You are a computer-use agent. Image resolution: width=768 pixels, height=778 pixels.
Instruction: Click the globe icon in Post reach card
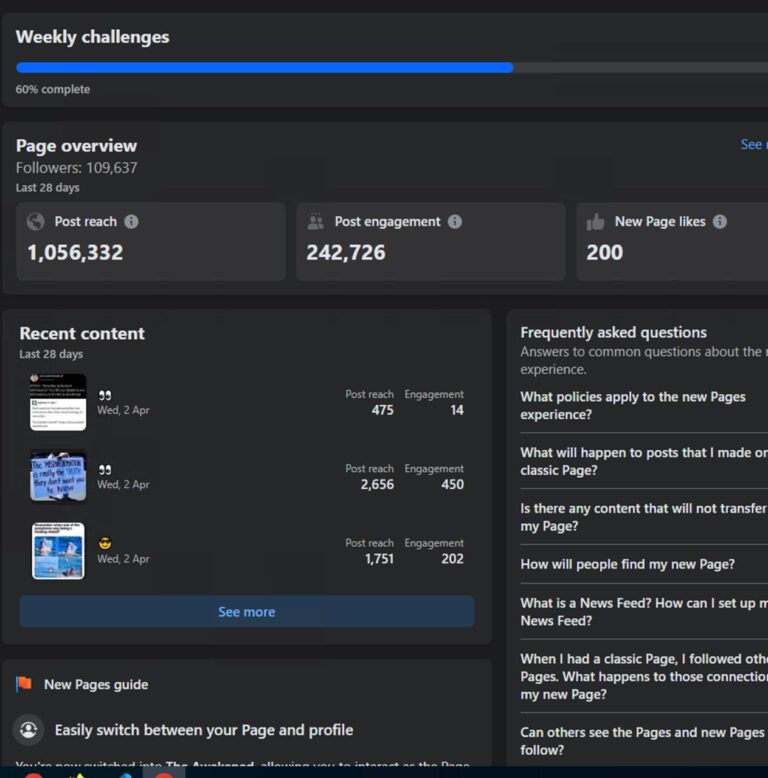(x=36, y=222)
